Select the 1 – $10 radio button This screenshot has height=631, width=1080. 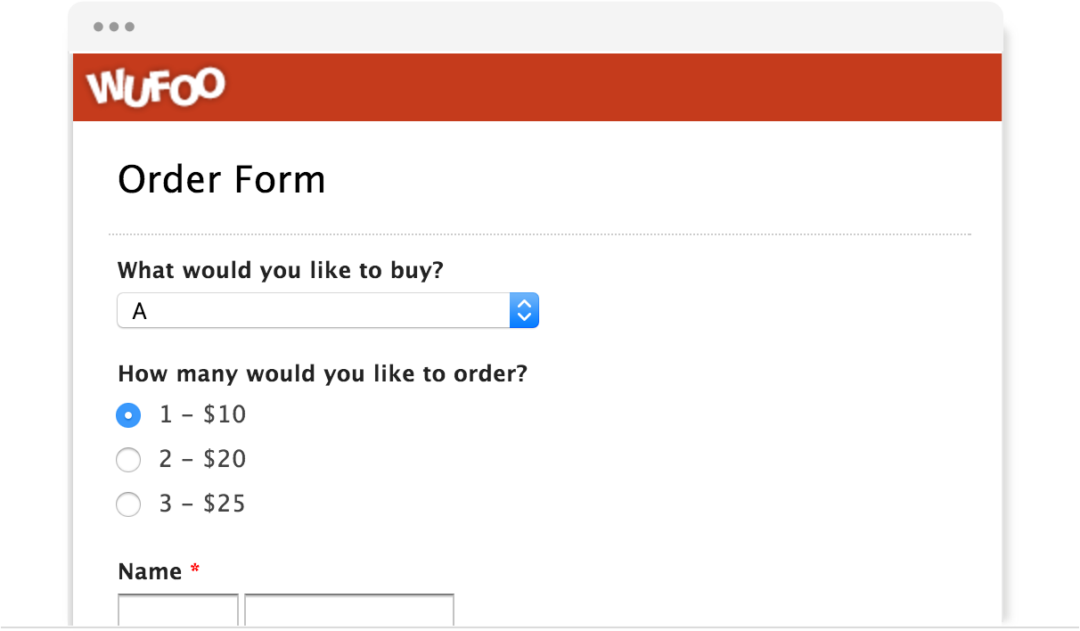click(128, 415)
